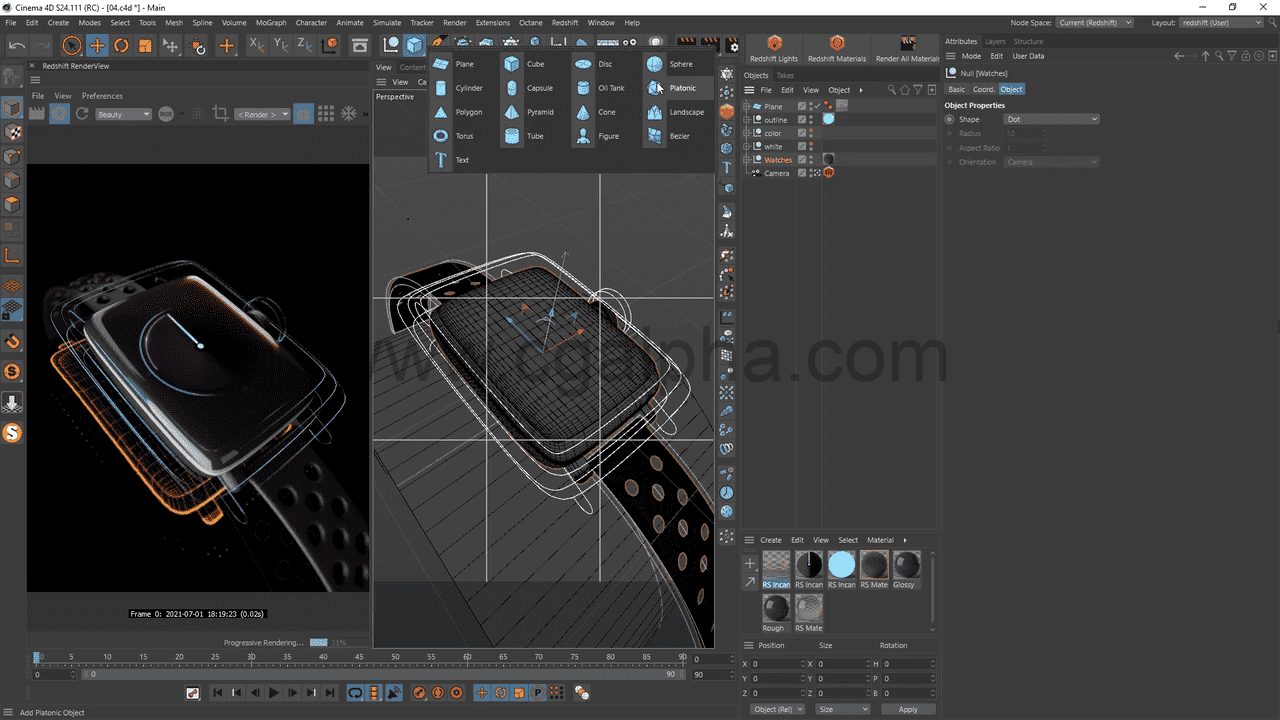Switch to the Layers tab

(995, 41)
